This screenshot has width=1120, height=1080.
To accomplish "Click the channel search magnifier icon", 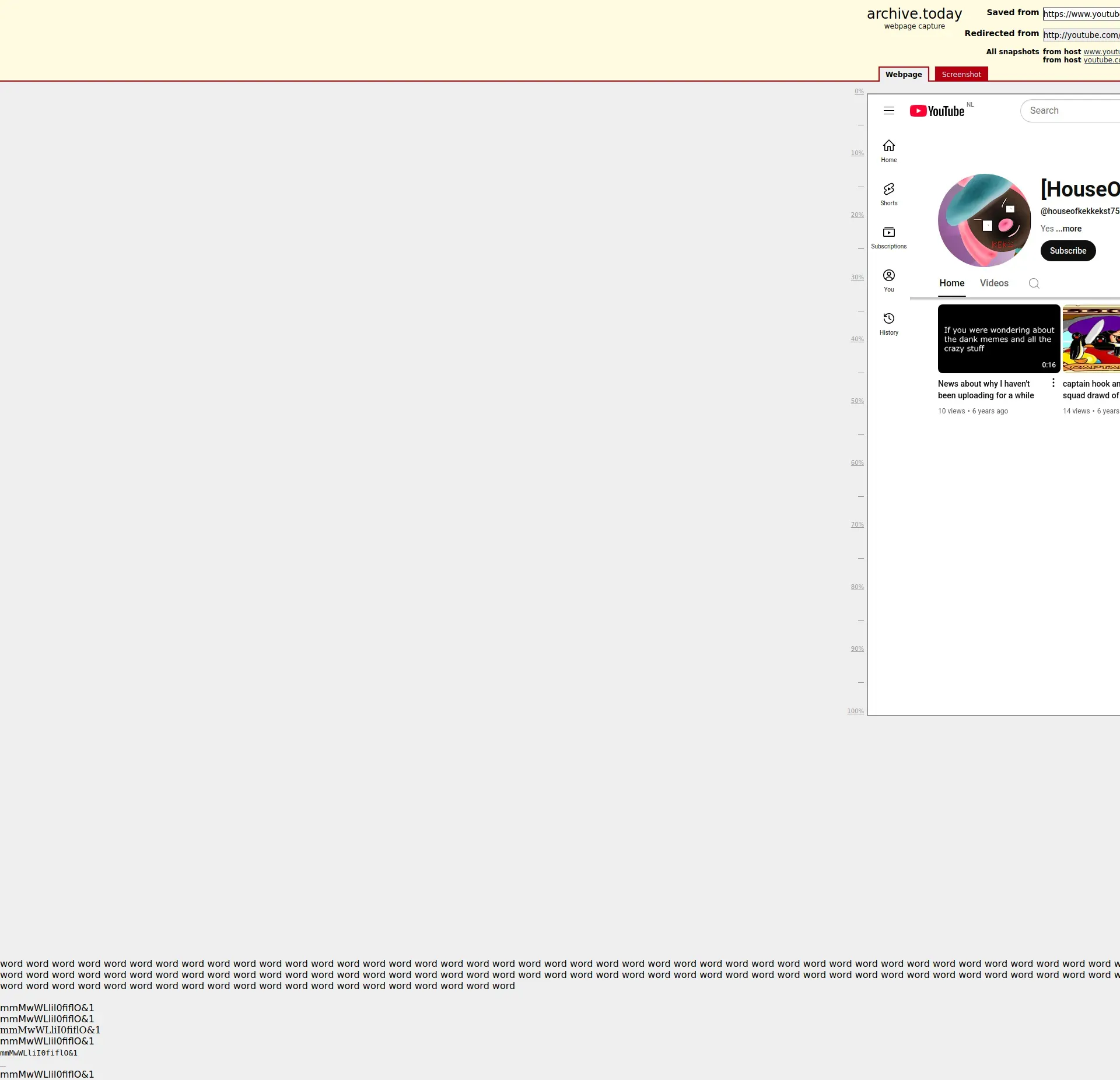I will tap(1034, 283).
